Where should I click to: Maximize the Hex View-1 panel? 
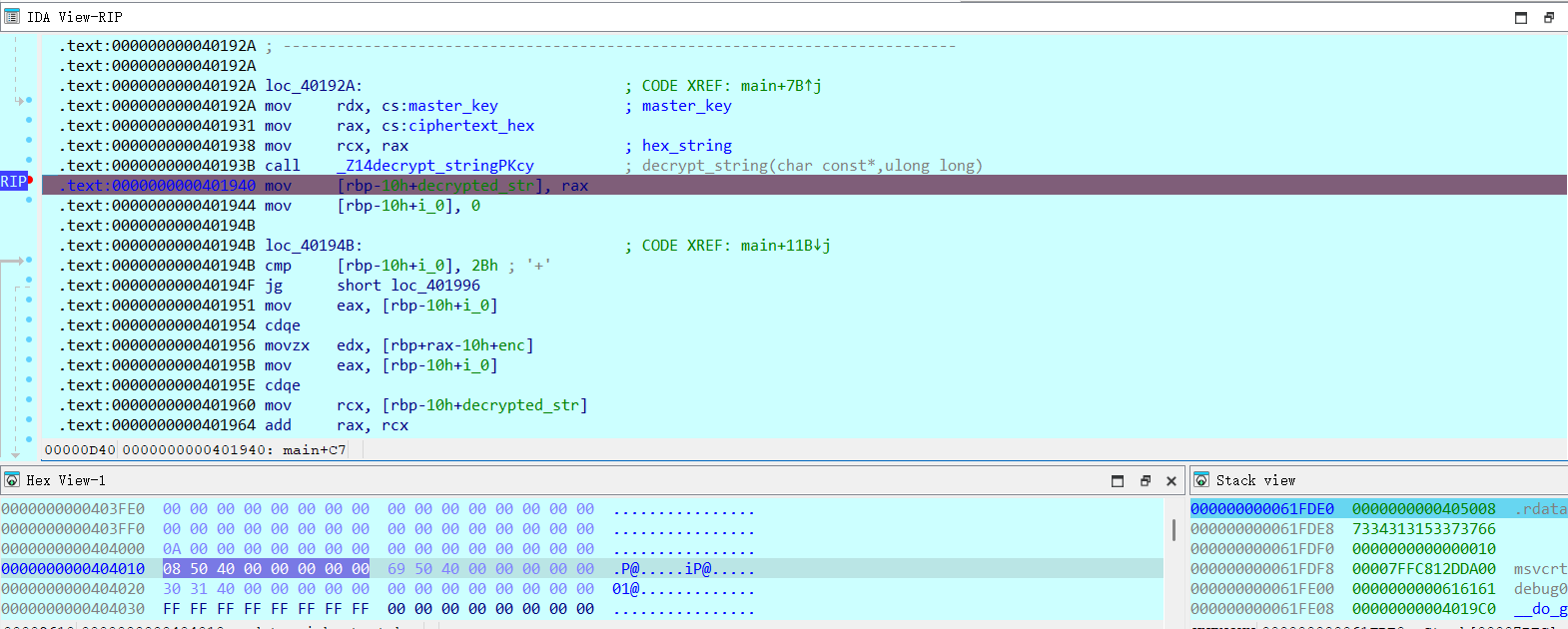(1118, 480)
